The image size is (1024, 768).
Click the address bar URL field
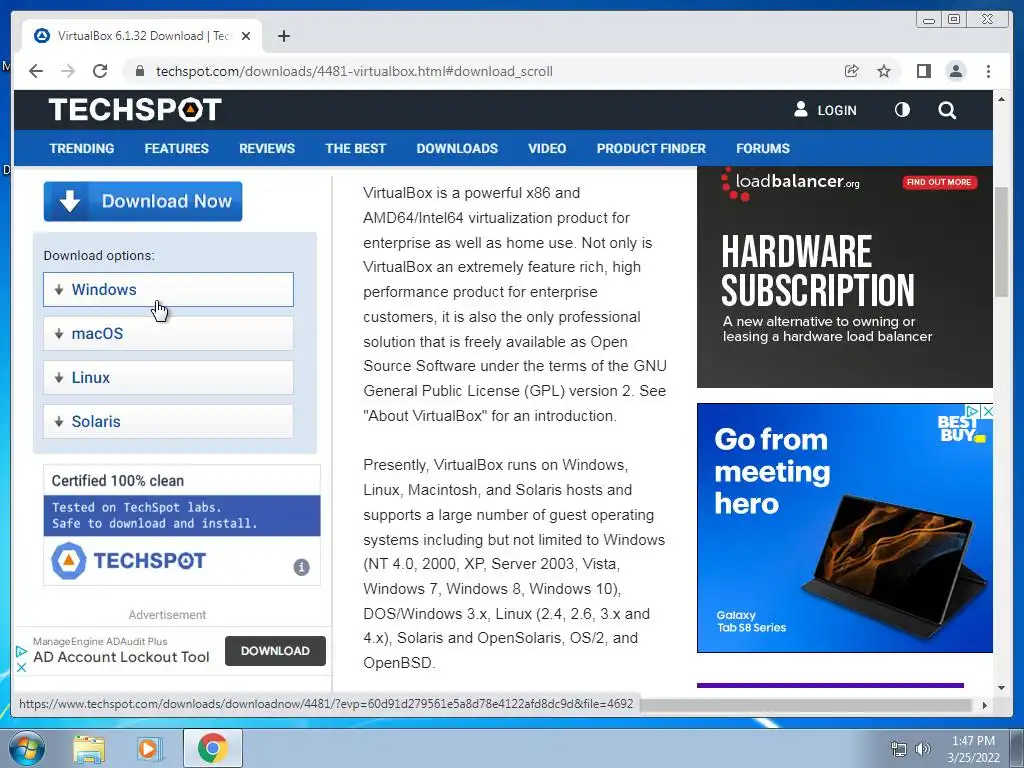coord(354,71)
